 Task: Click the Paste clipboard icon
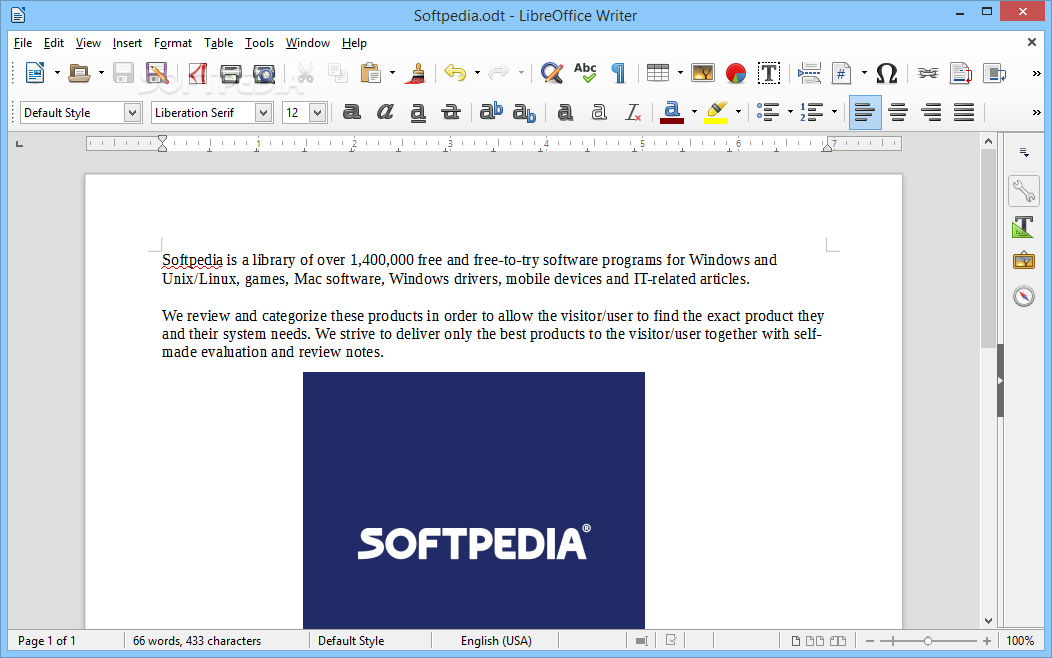coord(370,72)
